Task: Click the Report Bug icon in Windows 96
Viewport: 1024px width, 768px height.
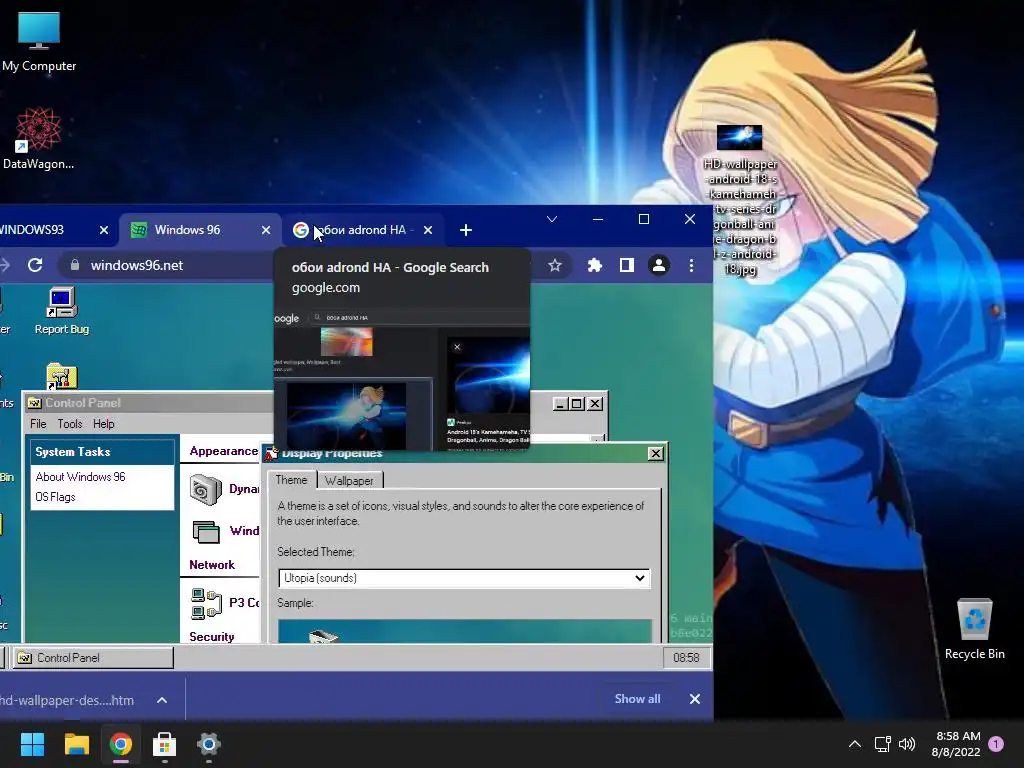Action: click(62, 312)
